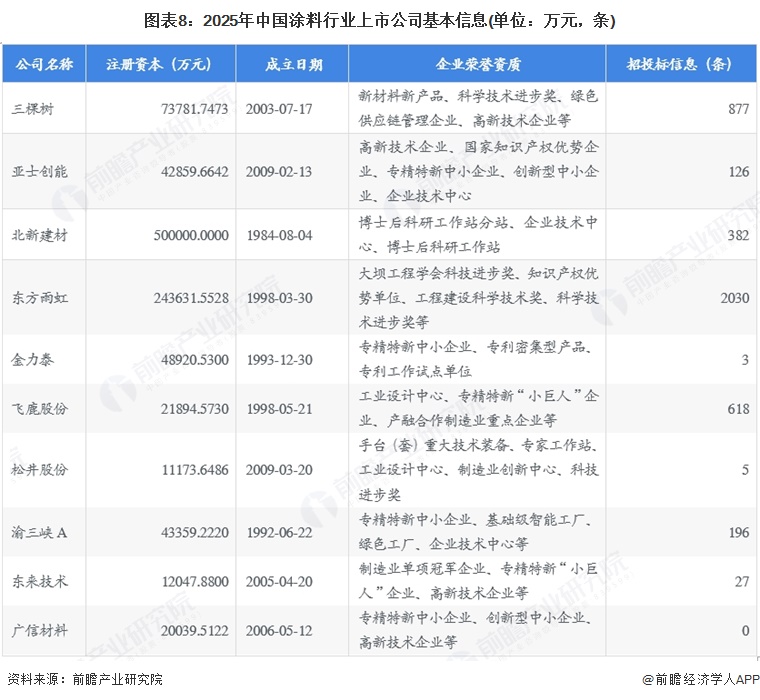
Task: Click the 成立日期 column header
Action: 294,64
